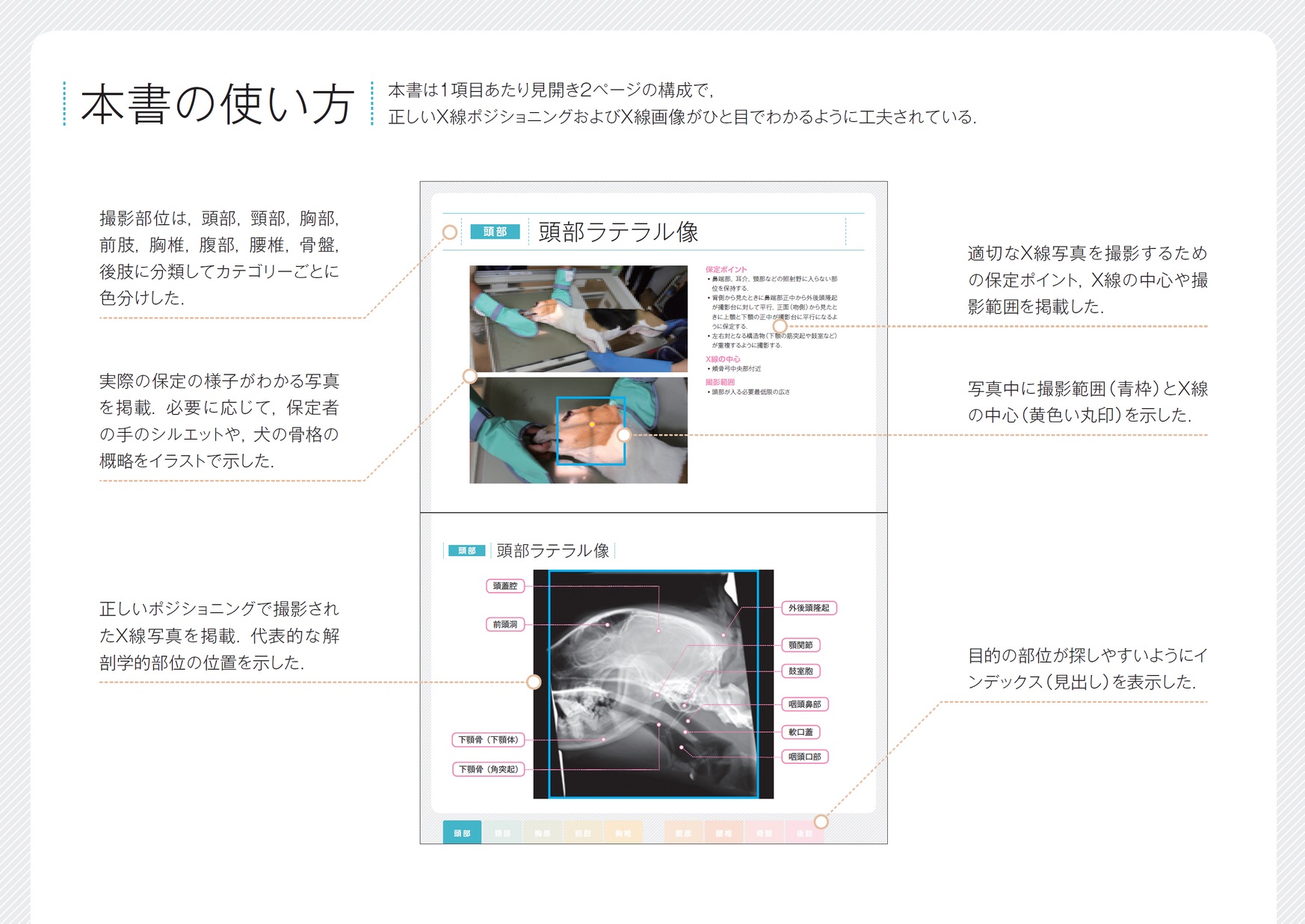The image size is (1305, 924).
Task: Click circle marker near the index tabs
Action: [821, 822]
